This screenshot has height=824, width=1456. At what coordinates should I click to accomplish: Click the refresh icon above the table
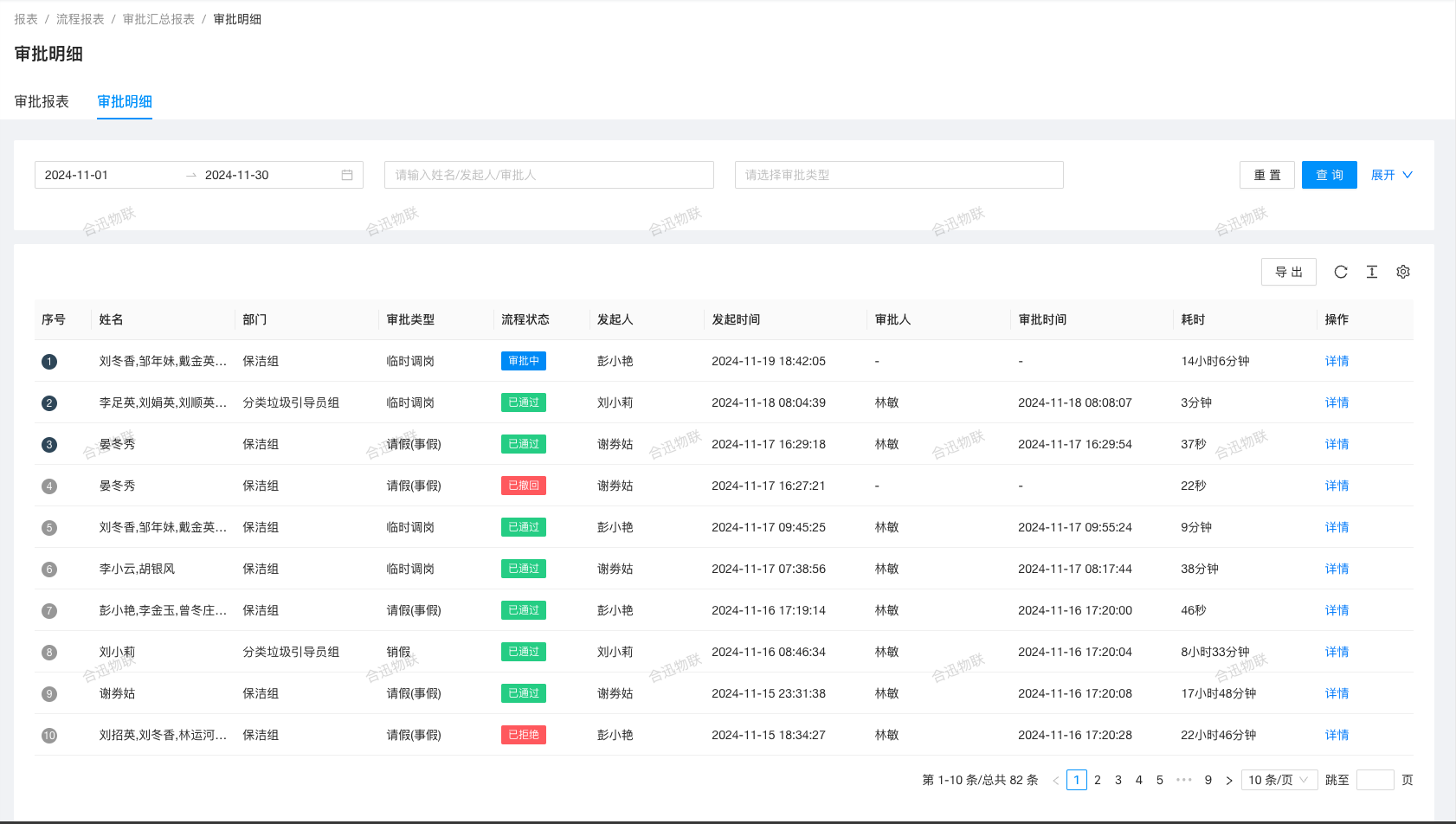coord(1341,272)
